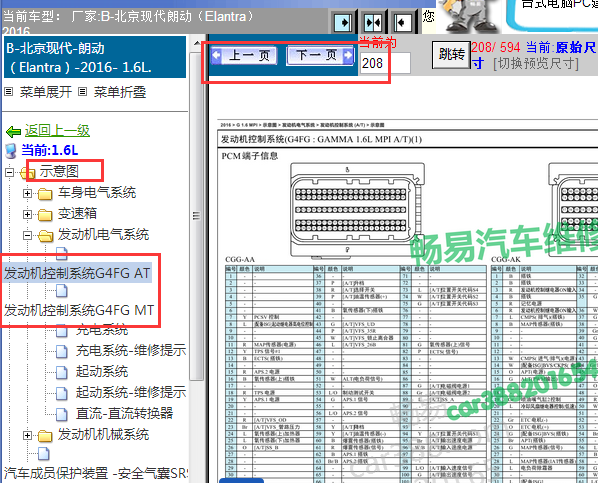
Task: Click 菜单展开 to expand the menu
Action: coord(46,92)
